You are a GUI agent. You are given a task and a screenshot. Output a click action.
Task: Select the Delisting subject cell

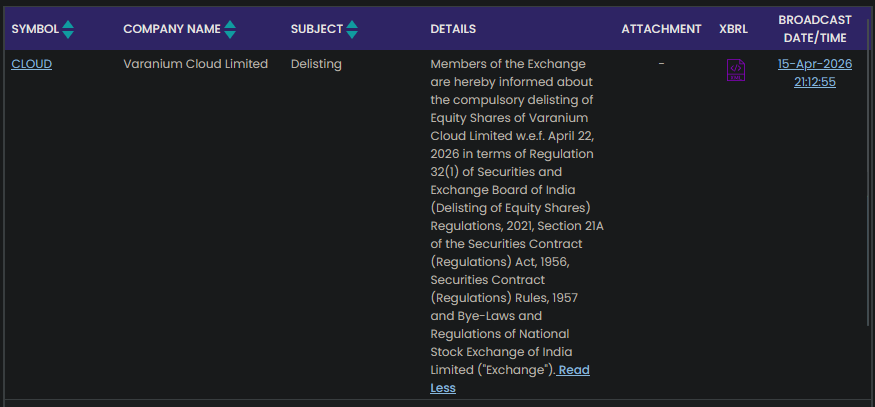click(x=316, y=64)
